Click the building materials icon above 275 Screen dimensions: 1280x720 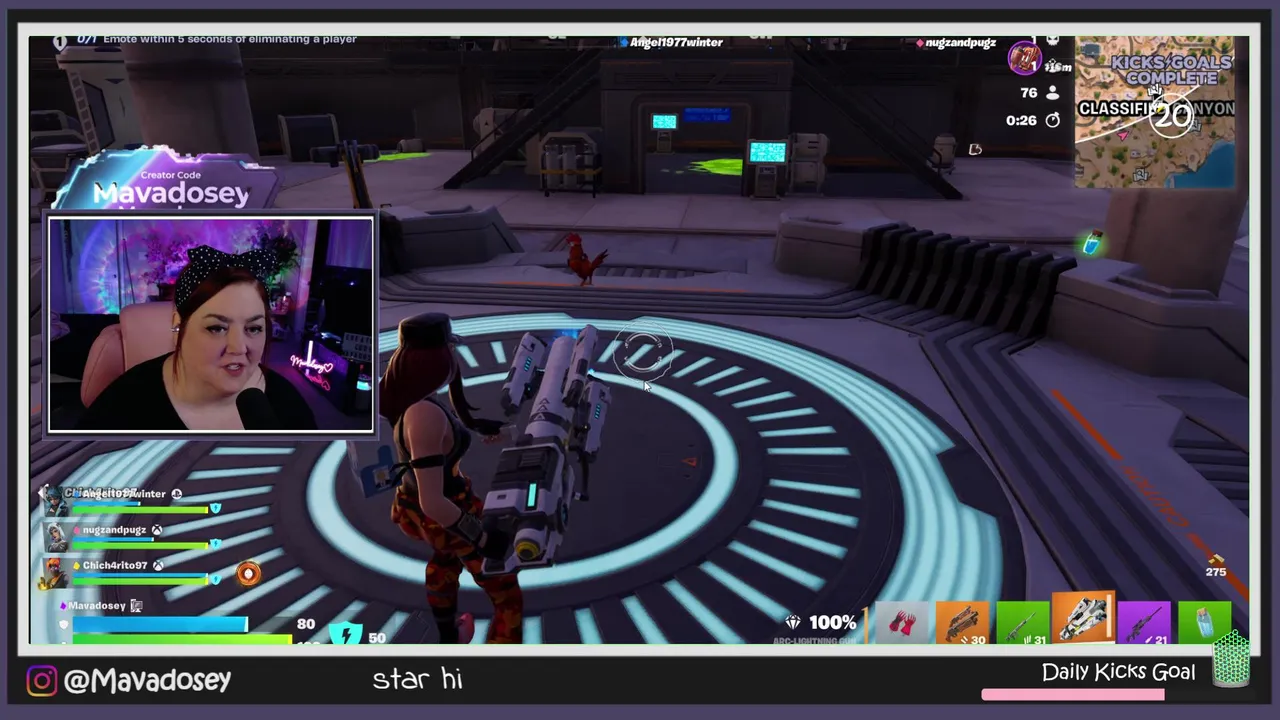point(1216,559)
